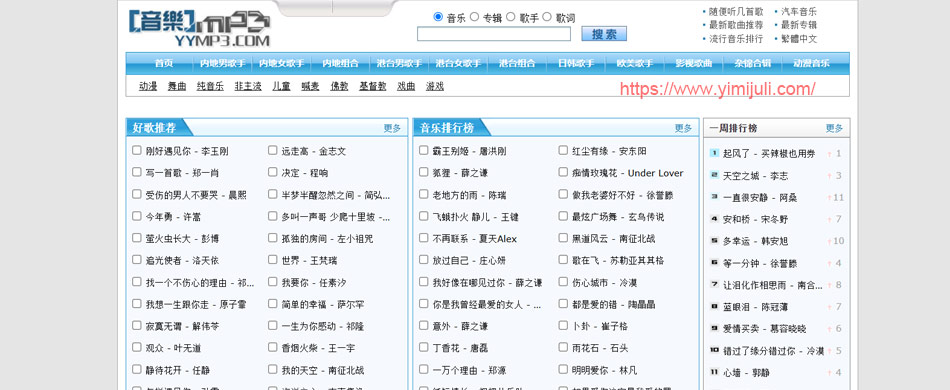Image resolution: width=950 pixels, height=390 pixels.
Task: Select the 专辑 search radio button
Action: (x=474, y=17)
